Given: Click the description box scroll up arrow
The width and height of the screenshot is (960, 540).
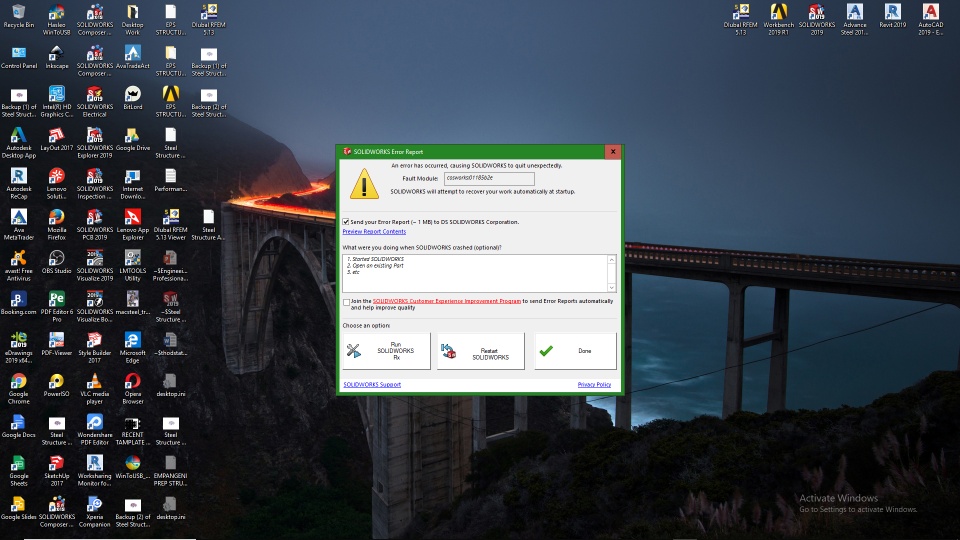Looking at the screenshot, I should coord(611,260).
